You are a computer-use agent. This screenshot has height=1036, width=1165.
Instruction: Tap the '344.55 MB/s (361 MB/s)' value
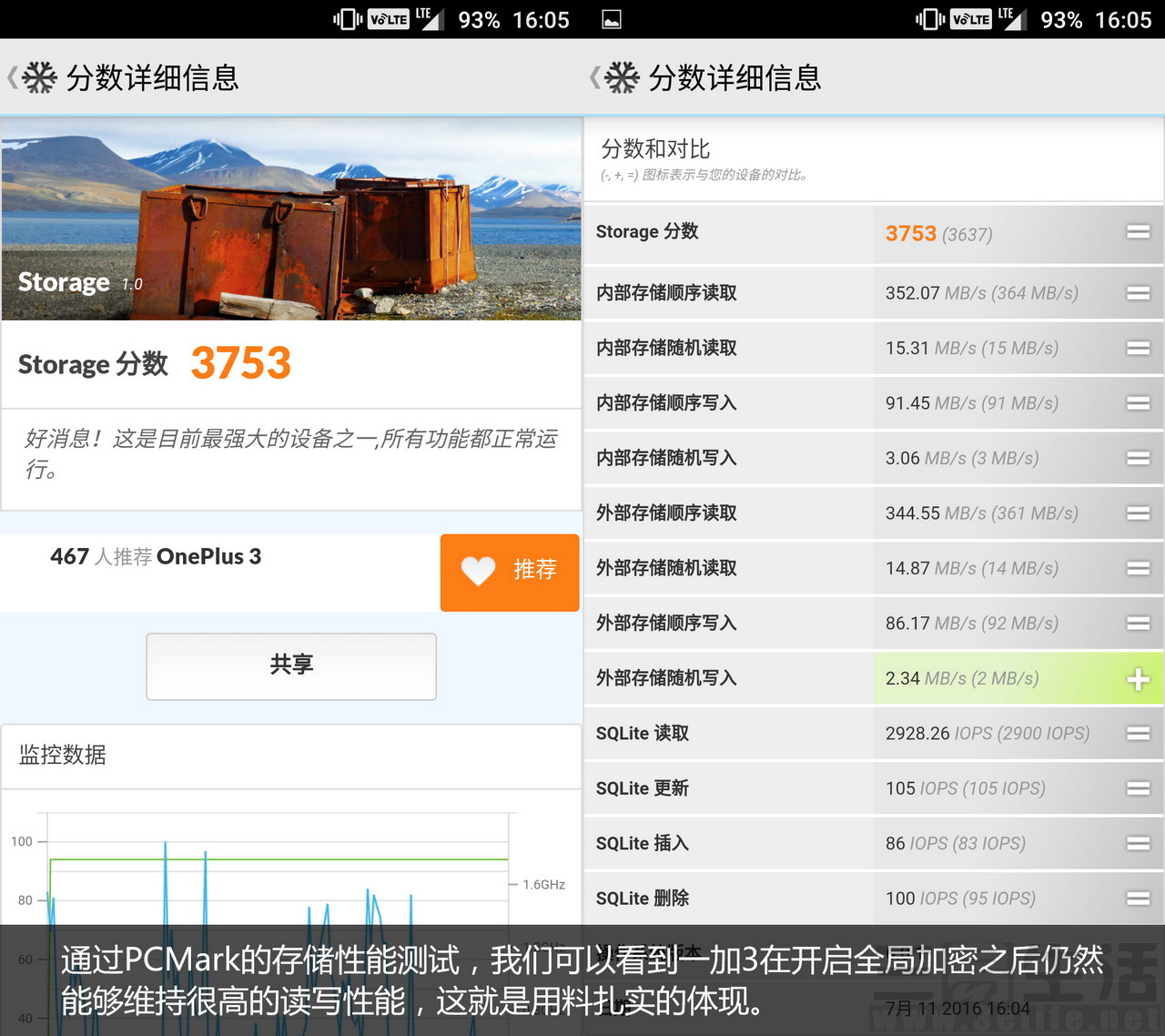(x=982, y=513)
